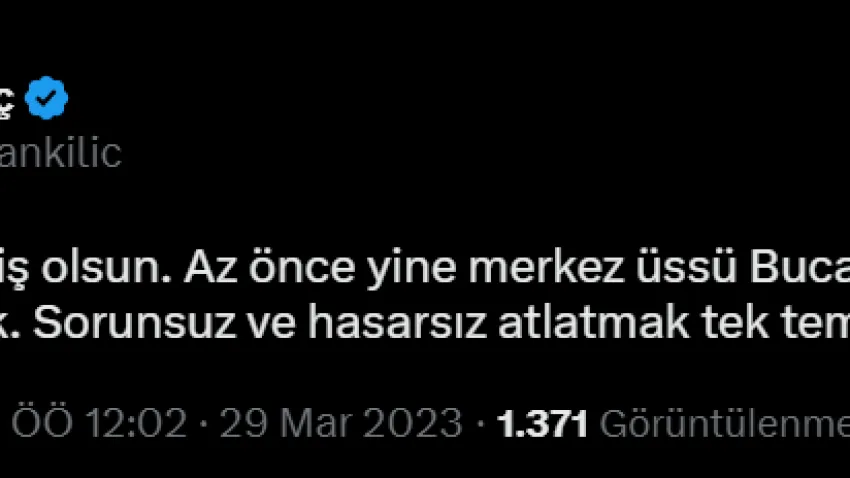Image resolution: width=850 pixels, height=478 pixels.
Task: Click the word "atlatmak" in tweet
Action: (x=594, y=323)
